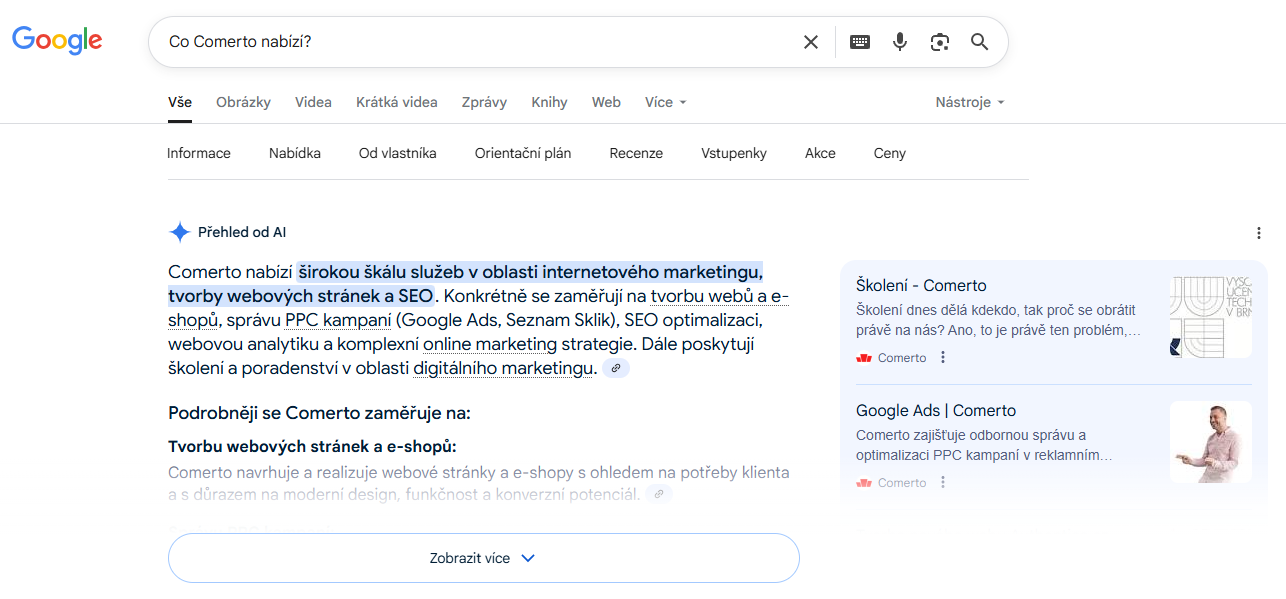The width and height of the screenshot is (1286, 599).
Task: Click the 'Podrobněji se Comerto zaměřuje na:' heading
Action: pyautogui.click(x=319, y=413)
